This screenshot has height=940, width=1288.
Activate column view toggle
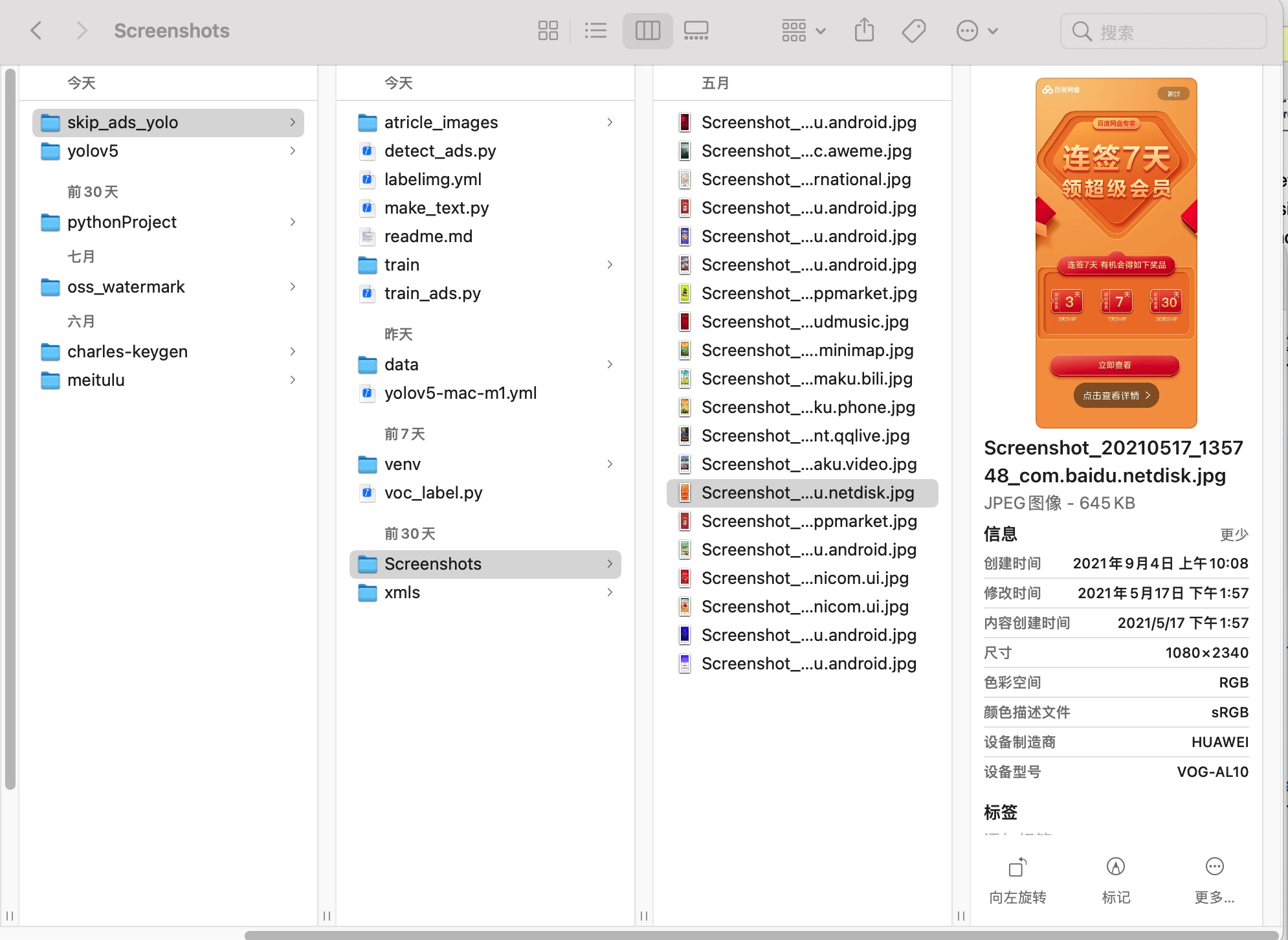[x=647, y=30]
